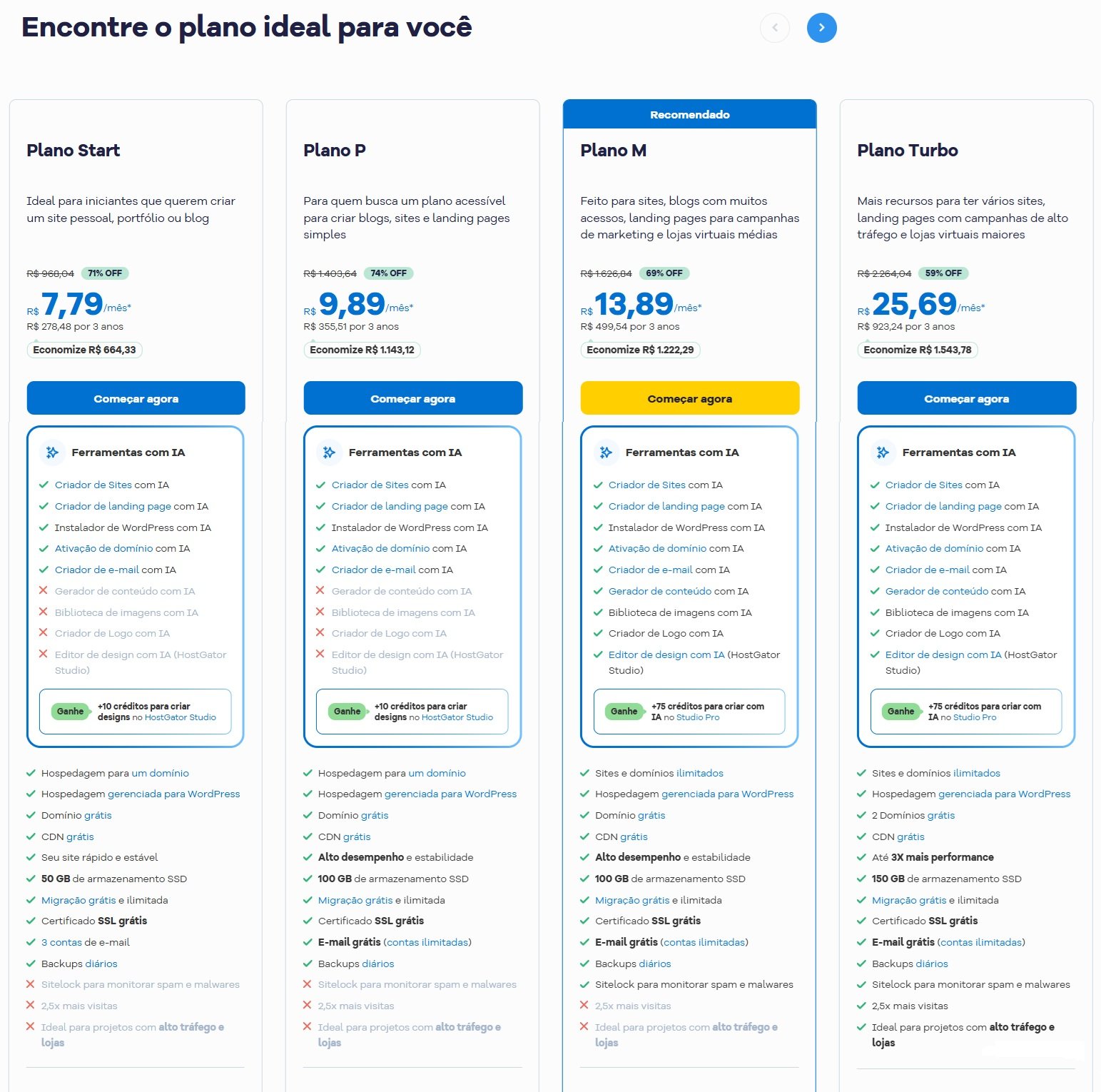Click AI sparkle icon in Plano P

tap(329, 453)
